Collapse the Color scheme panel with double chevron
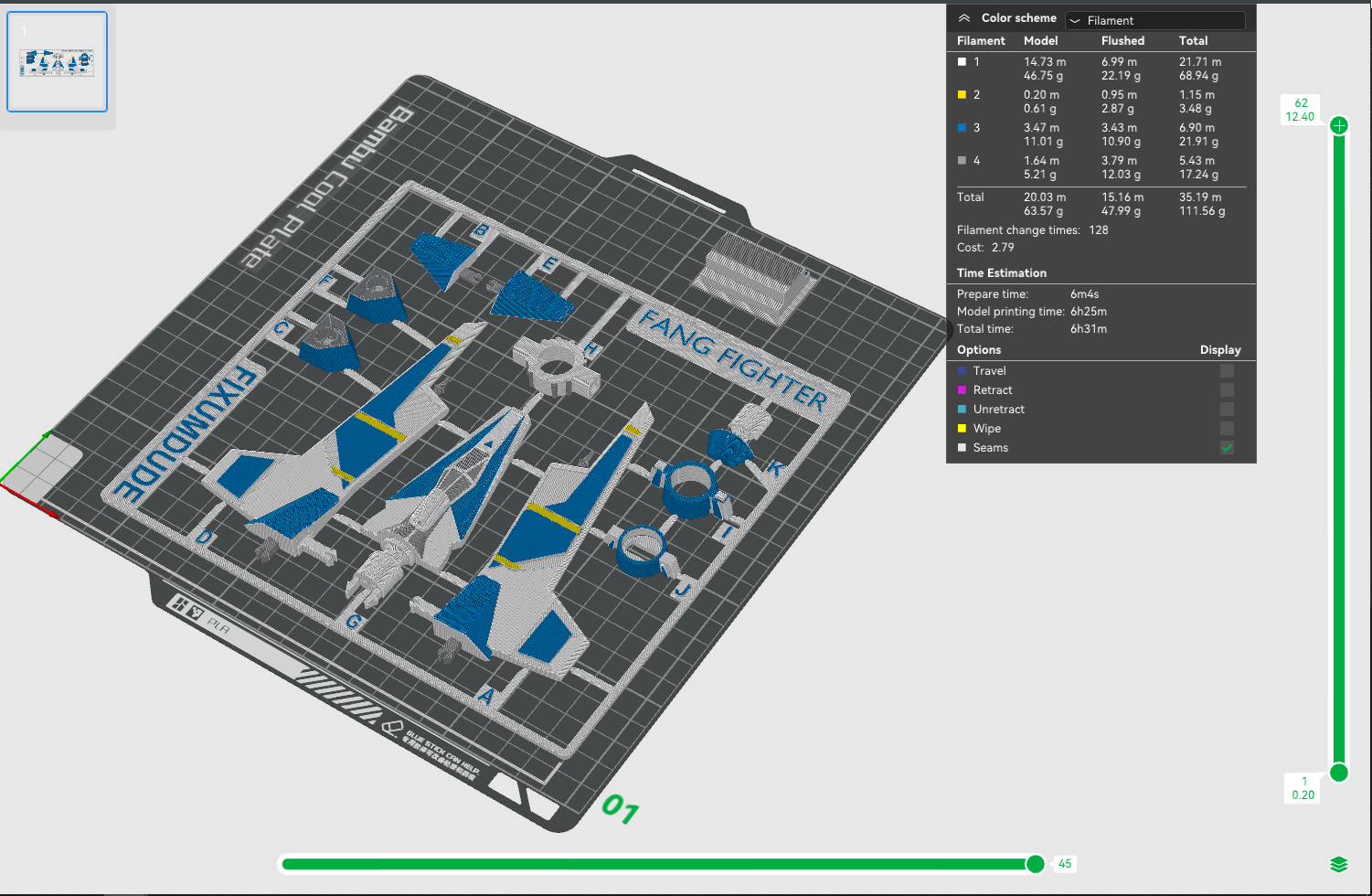This screenshot has width=1372, height=896. [963, 18]
